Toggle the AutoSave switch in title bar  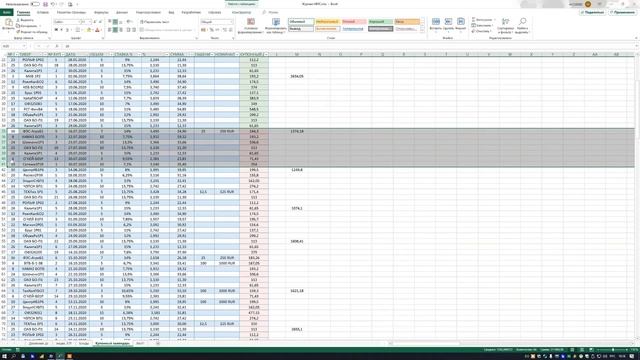click(36, 4)
